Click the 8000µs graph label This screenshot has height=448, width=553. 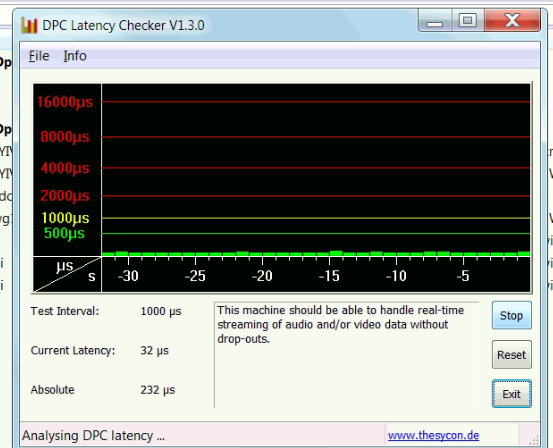coord(65,137)
